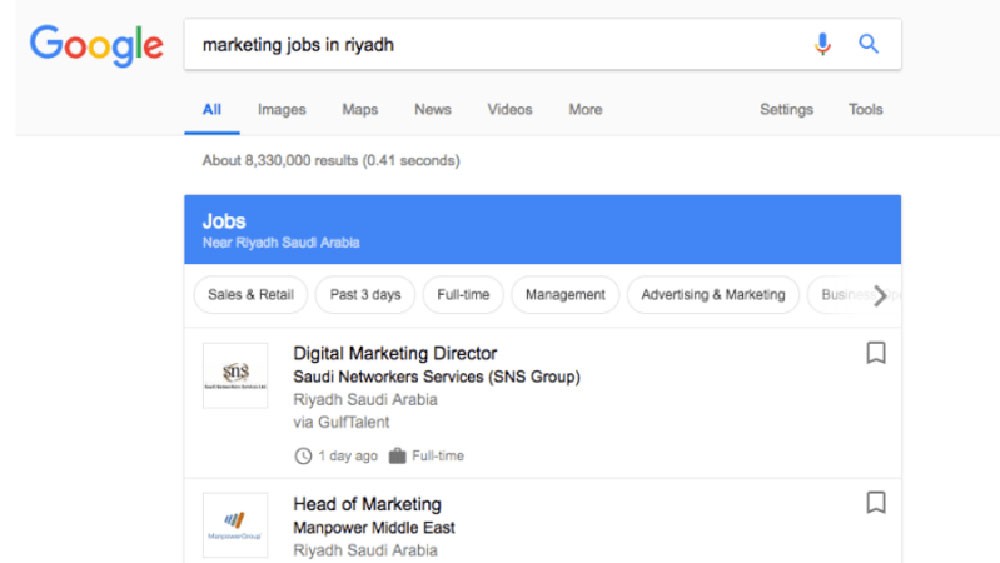Bookmark the Digital Marketing Director job
Image resolution: width=1000 pixels, height=563 pixels.
876,353
